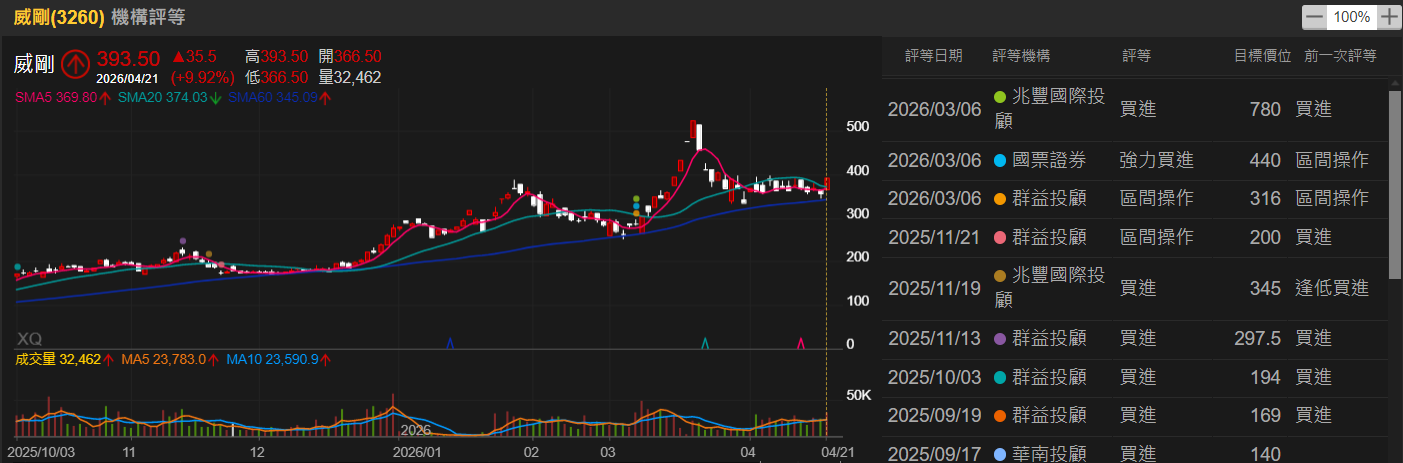Sort by 目標價位 column header
Viewport: 1403px width, 463px height.
[1262, 56]
